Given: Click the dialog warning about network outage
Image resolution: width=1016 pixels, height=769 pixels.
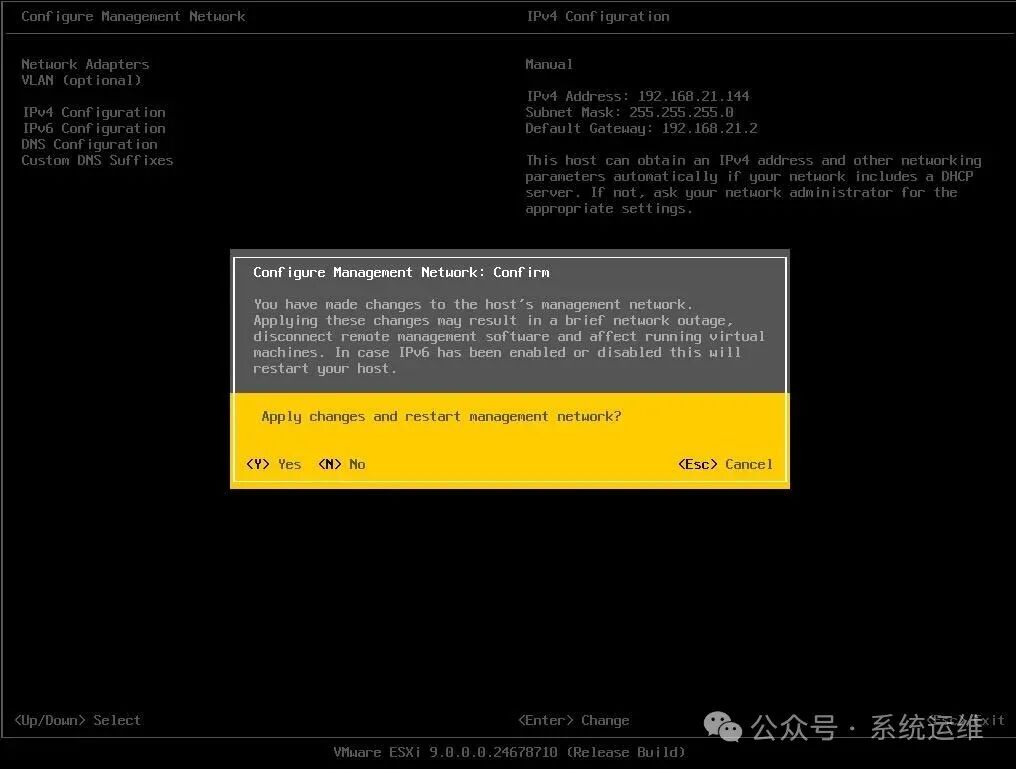Looking at the screenshot, I should coord(509,336).
